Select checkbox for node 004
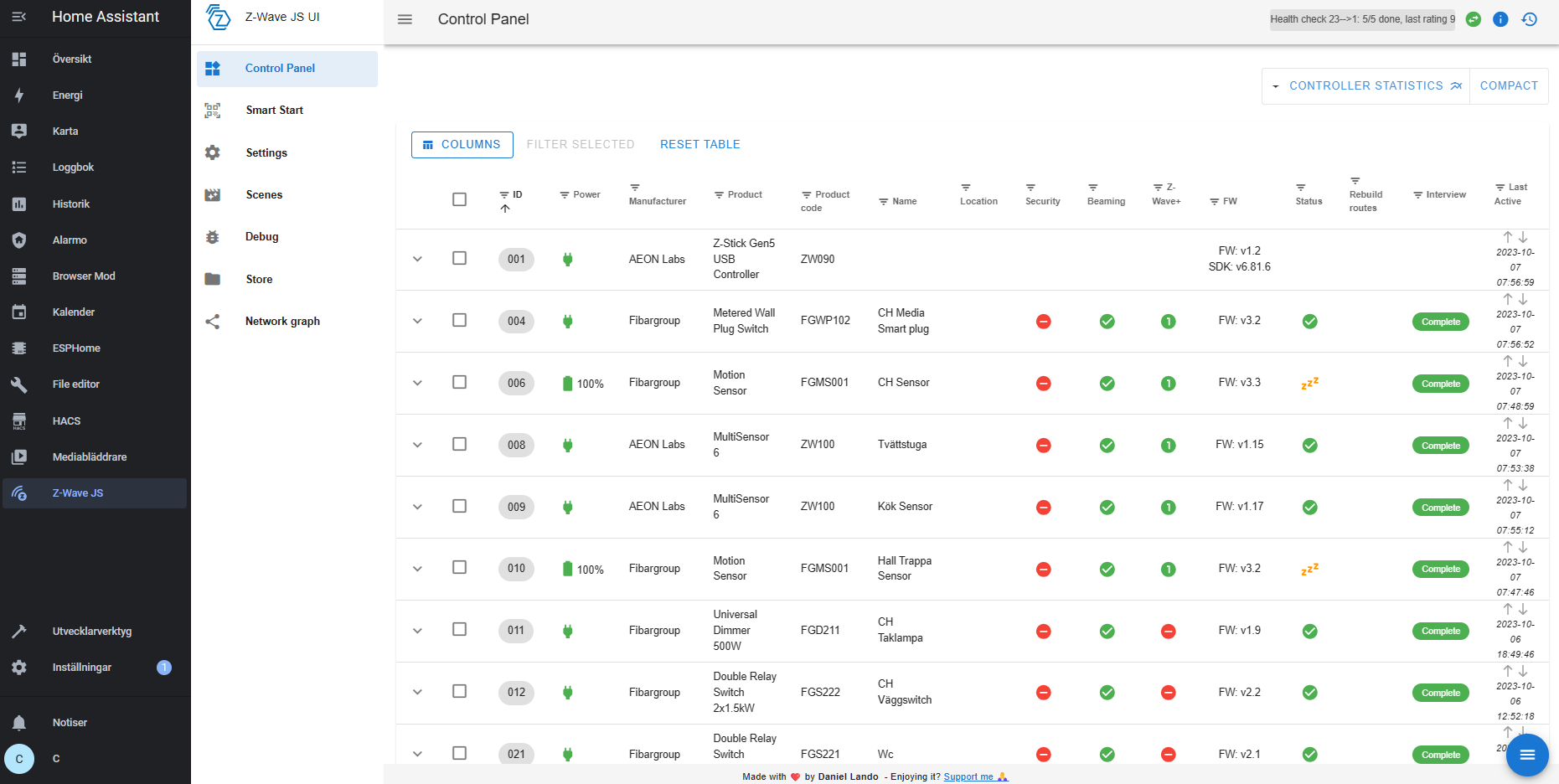 [x=459, y=320]
